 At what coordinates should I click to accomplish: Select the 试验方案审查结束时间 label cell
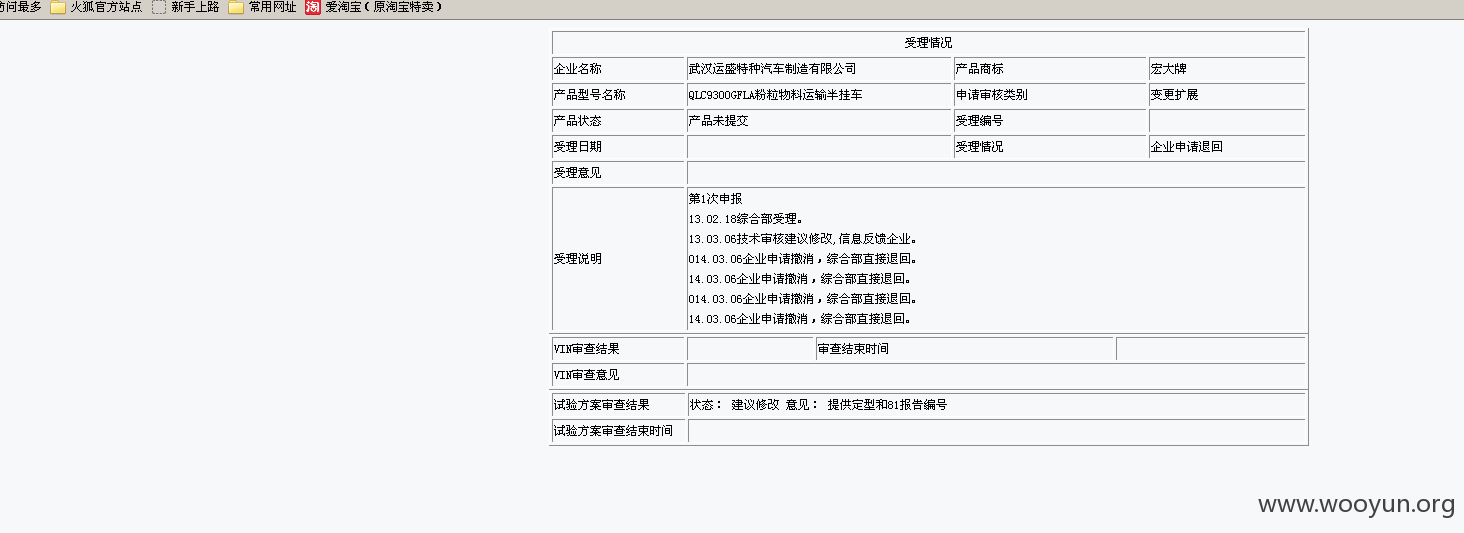(619, 431)
